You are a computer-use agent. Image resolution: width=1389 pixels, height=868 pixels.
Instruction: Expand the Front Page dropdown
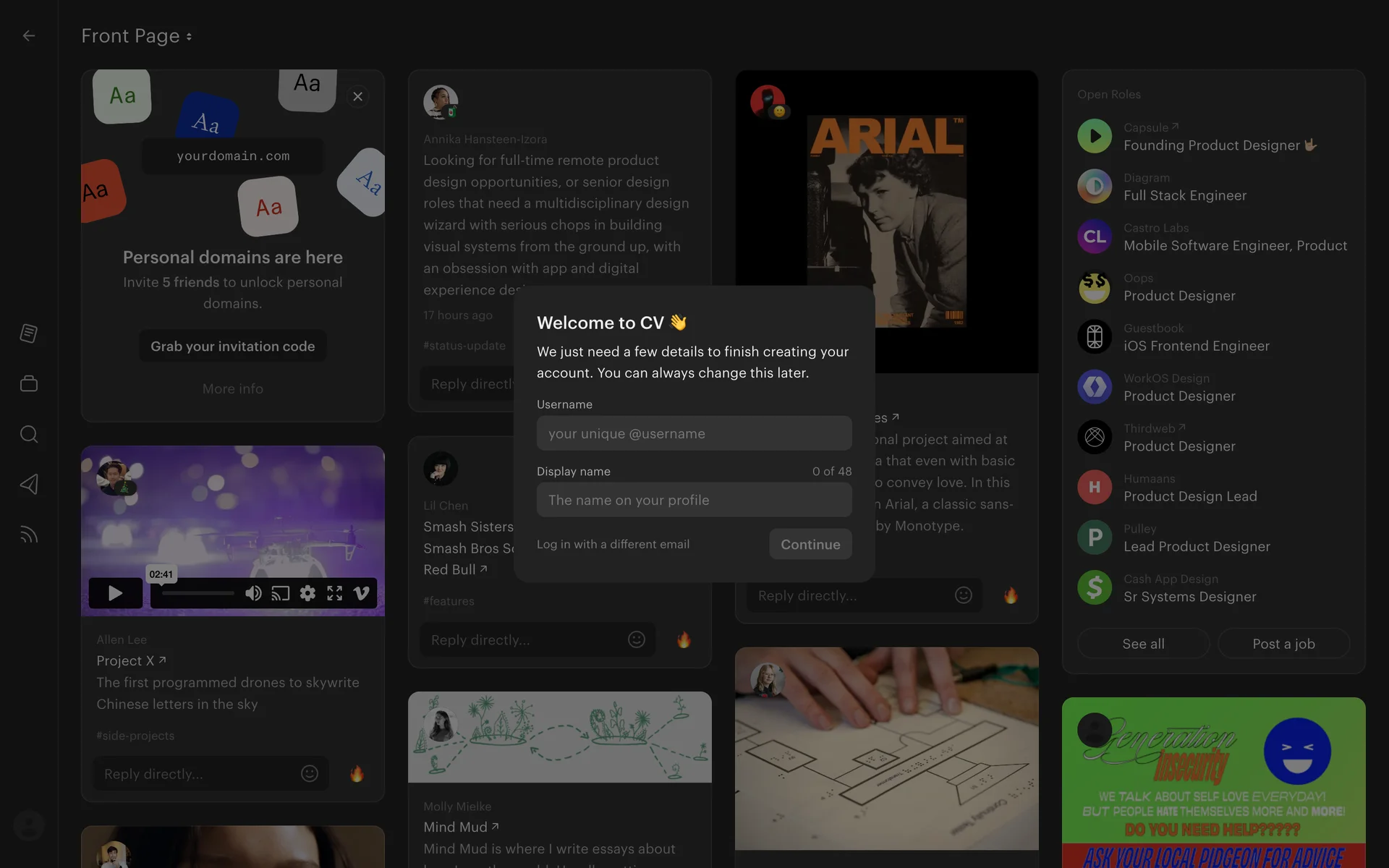[x=137, y=36]
